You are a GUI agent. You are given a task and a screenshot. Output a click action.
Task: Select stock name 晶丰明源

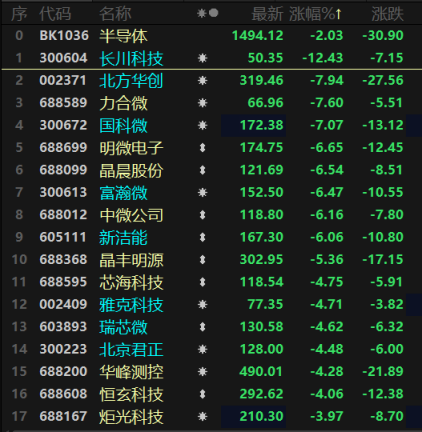(131, 260)
